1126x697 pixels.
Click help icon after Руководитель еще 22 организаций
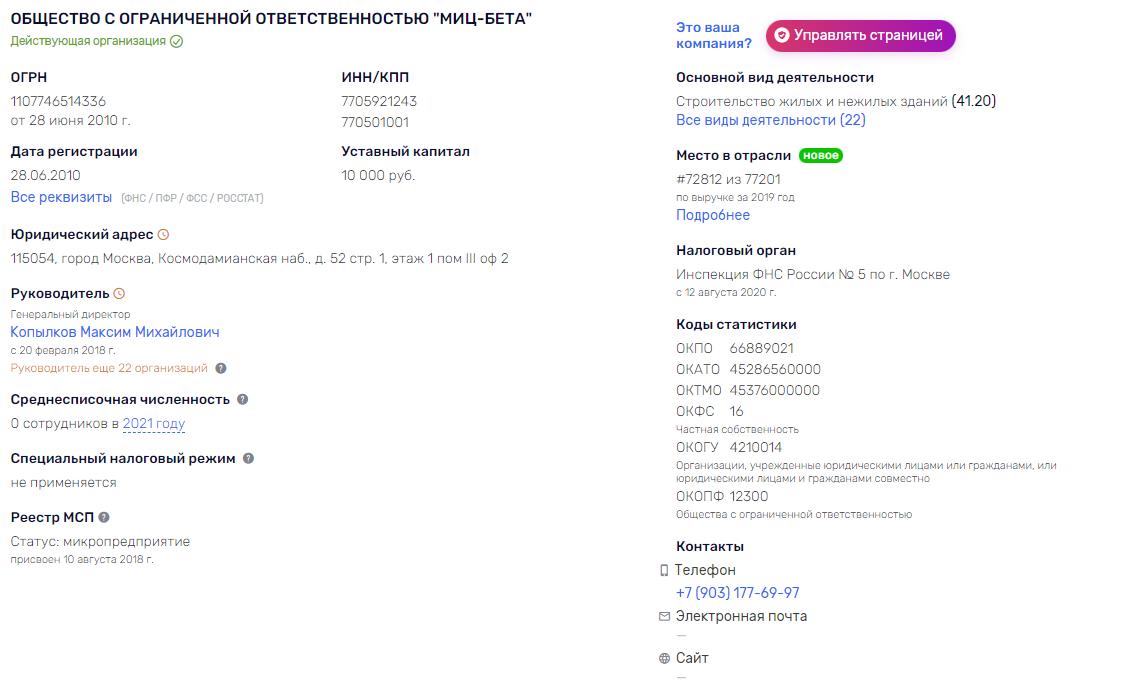(x=220, y=368)
